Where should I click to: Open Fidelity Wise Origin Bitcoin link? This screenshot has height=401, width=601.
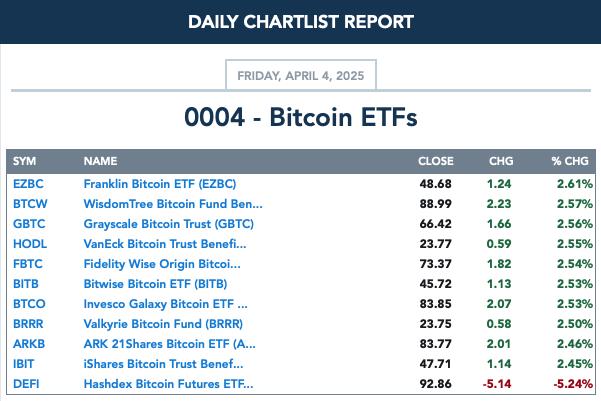click(x=162, y=264)
